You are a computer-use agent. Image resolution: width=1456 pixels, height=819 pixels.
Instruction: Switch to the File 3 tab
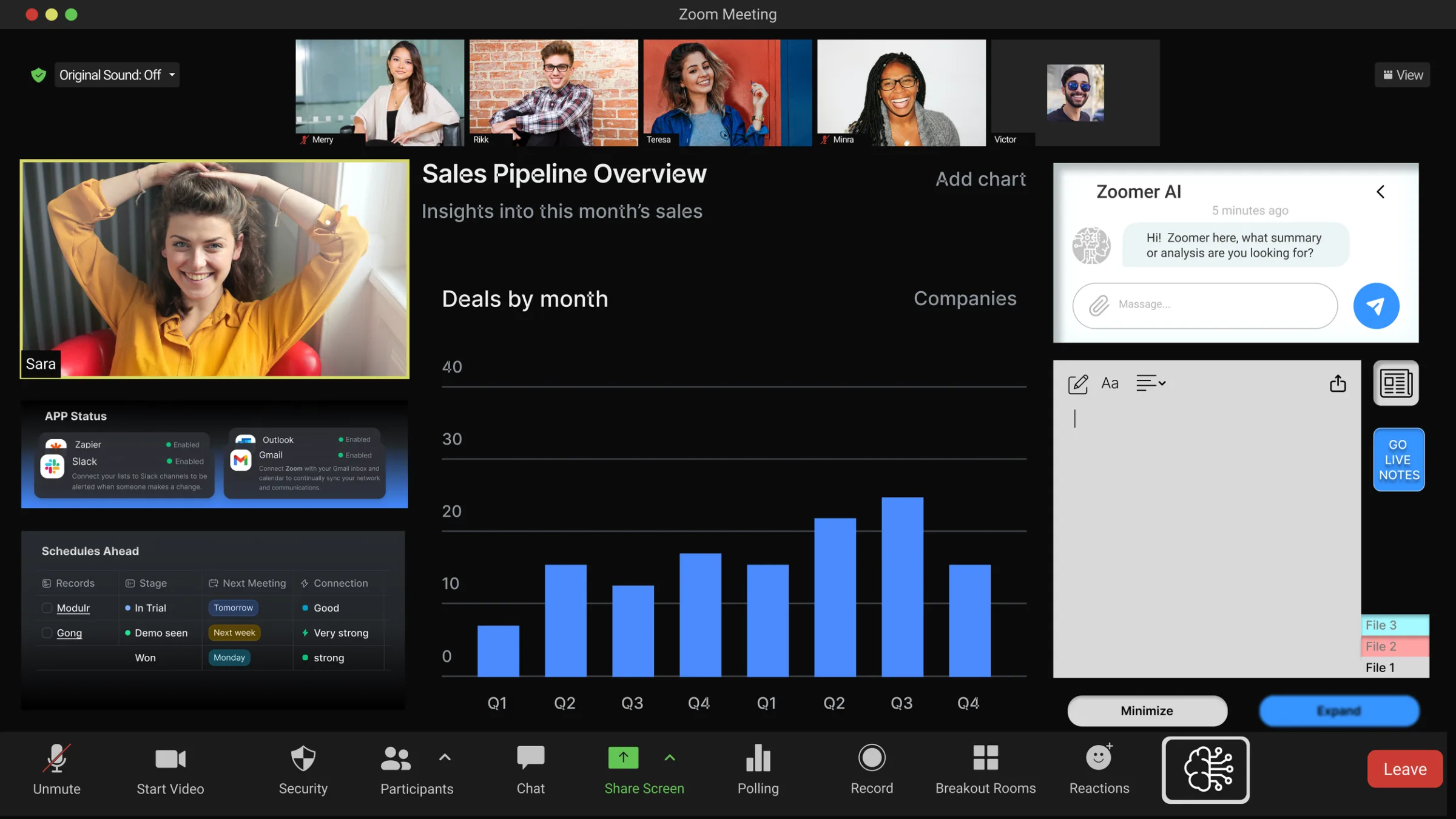point(1395,625)
